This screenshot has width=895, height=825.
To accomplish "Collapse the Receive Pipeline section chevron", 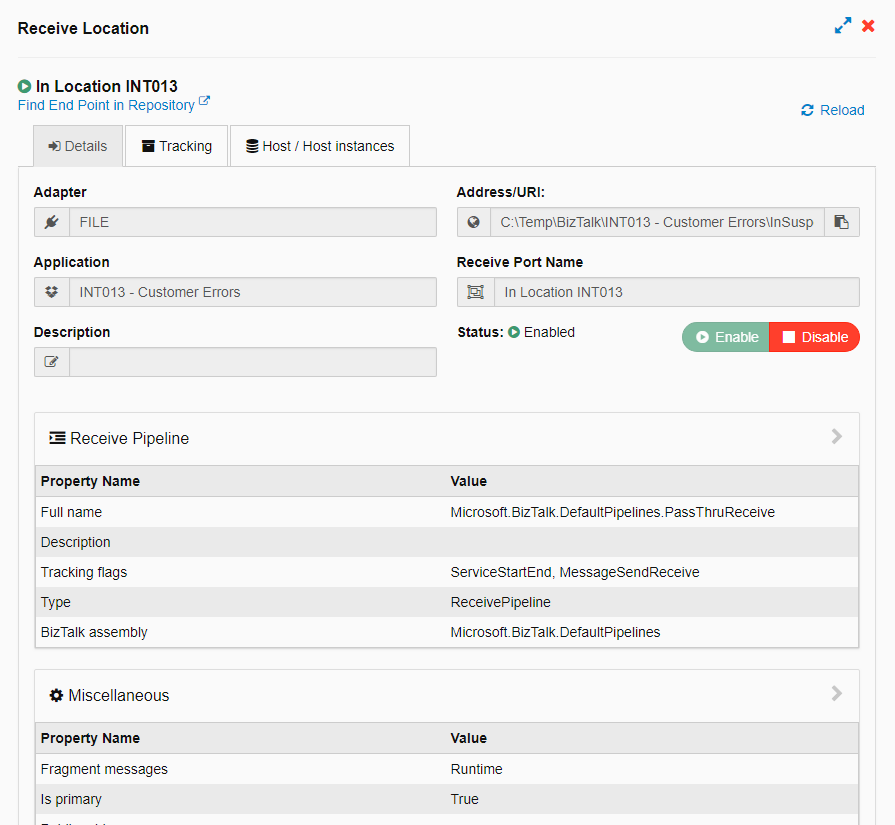I will click(836, 437).
